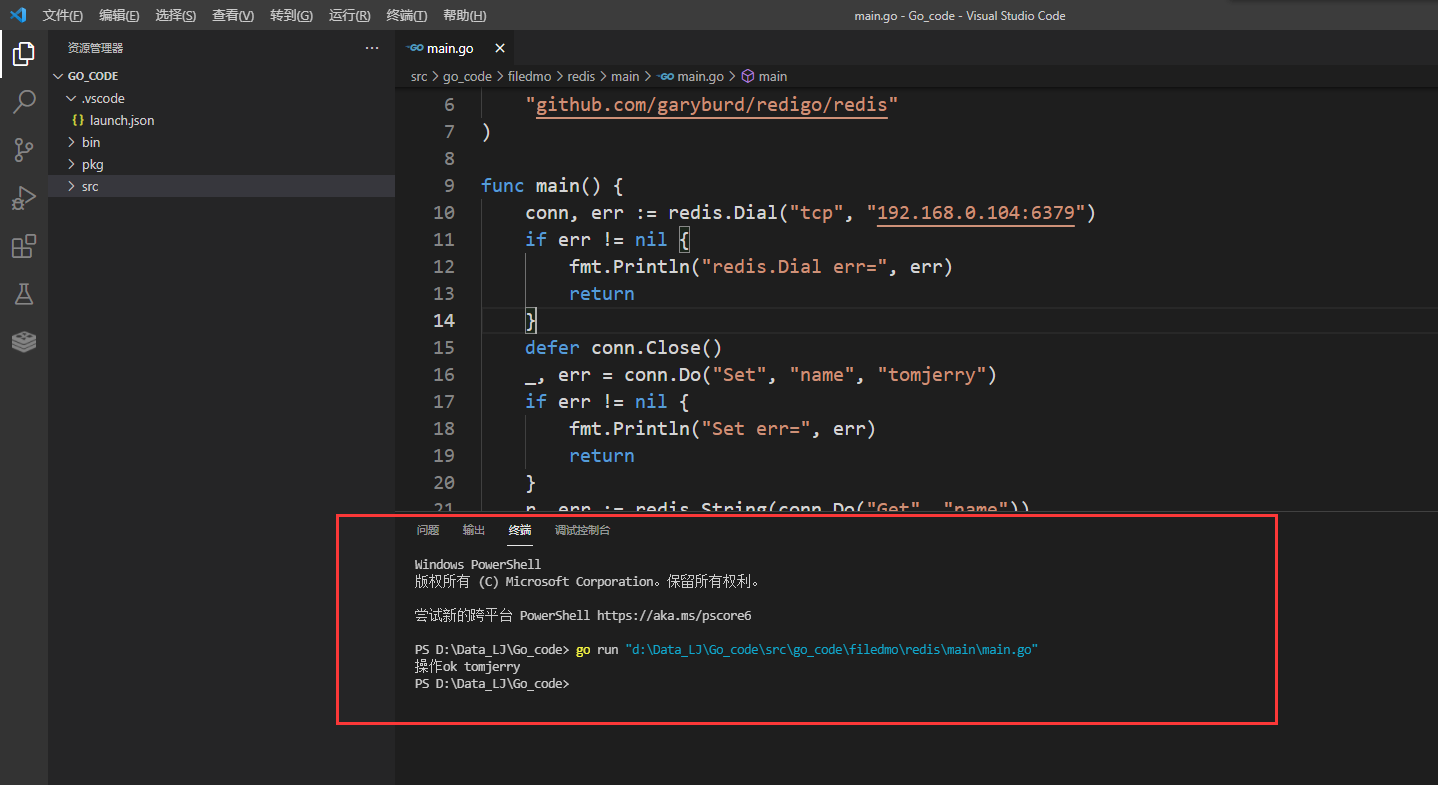Screen dimensions: 1438x785
Task: Click the main folder breadcrumb segment
Action: point(625,76)
